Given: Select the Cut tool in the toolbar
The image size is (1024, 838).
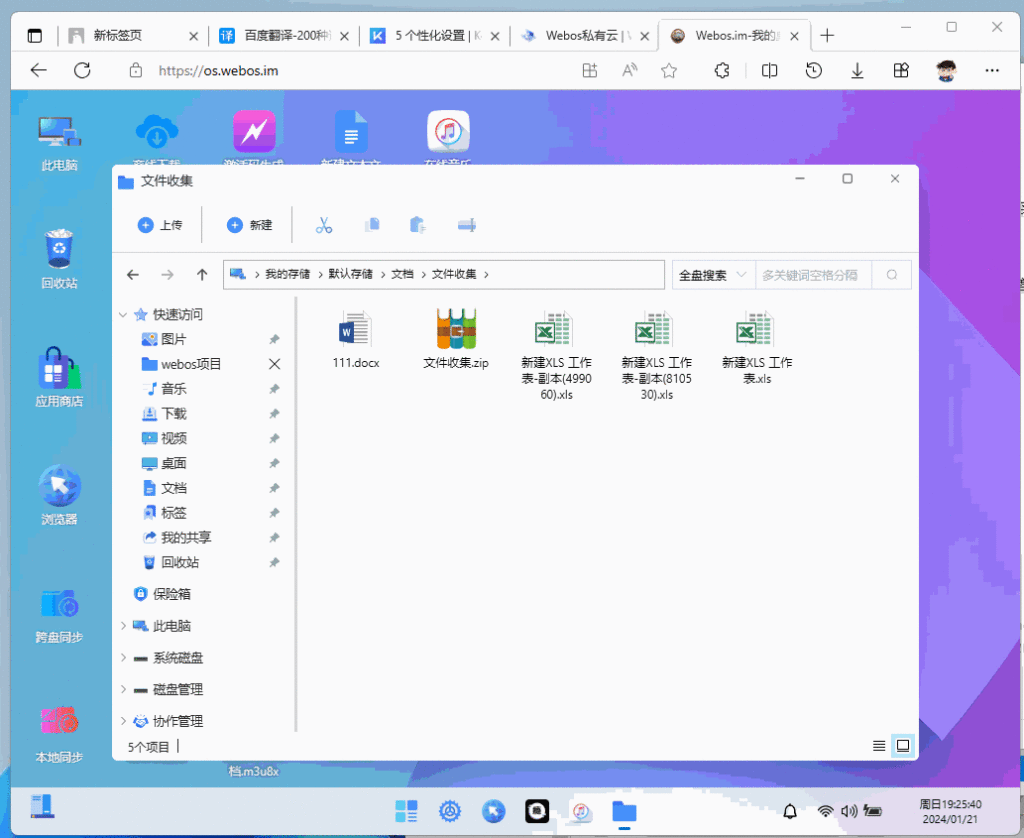Looking at the screenshot, I should tap(322, 224).
